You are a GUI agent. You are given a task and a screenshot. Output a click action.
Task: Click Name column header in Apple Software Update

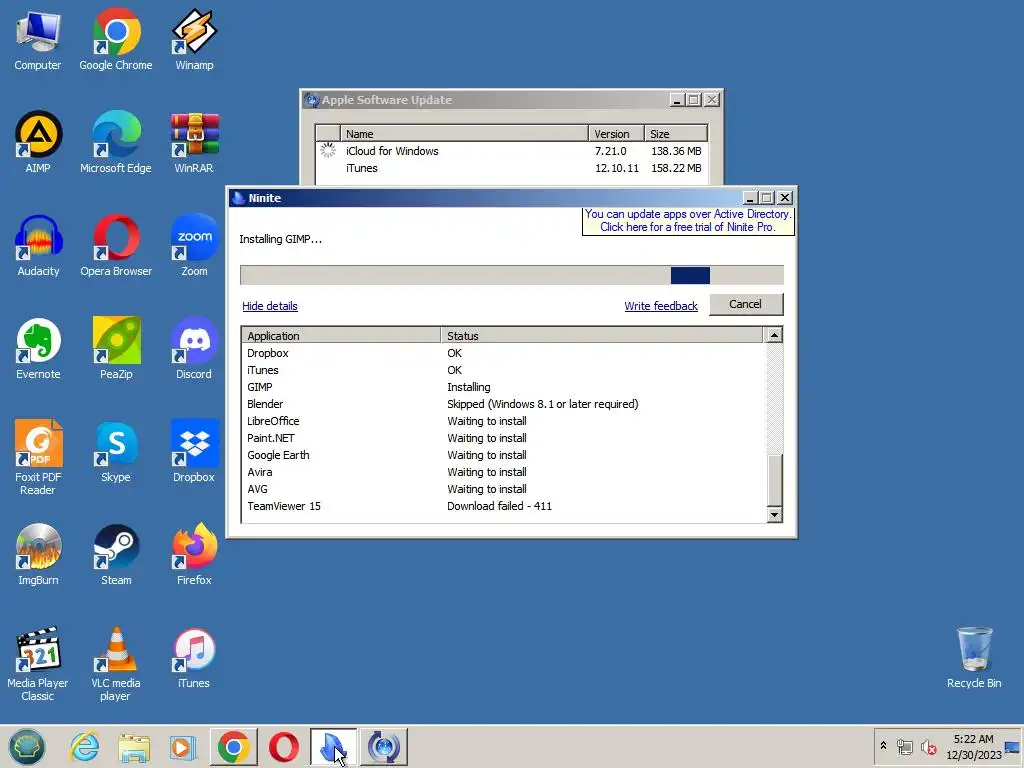[464, 133]
